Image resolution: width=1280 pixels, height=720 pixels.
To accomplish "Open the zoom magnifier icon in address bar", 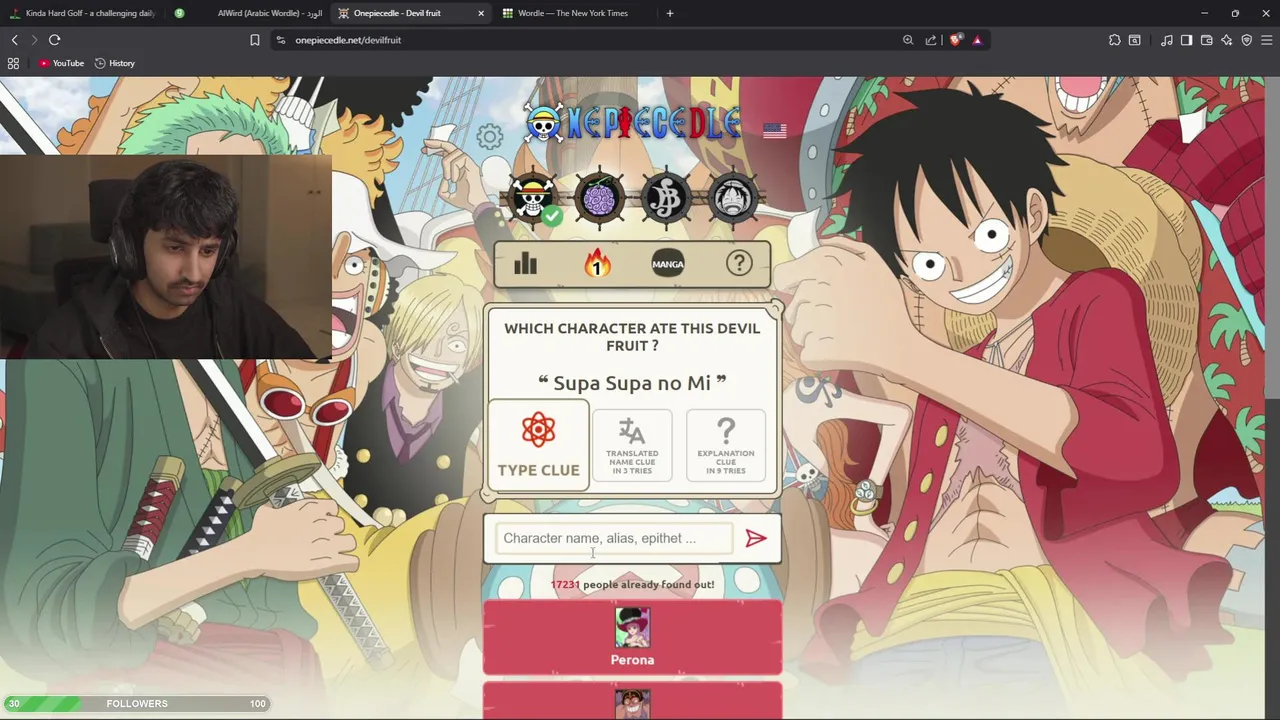I will (x=908, y=40).
